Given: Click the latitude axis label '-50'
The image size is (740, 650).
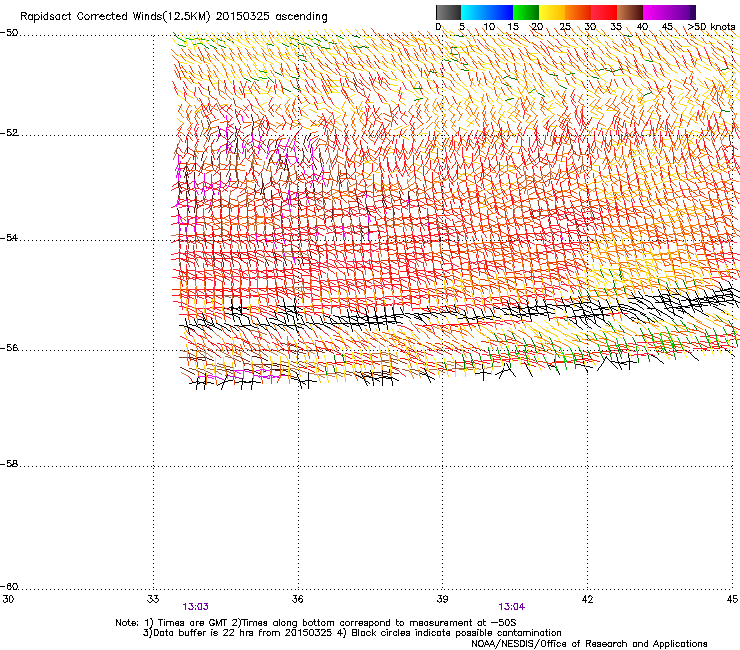Looking at the screenshot, I should [9, 33].
